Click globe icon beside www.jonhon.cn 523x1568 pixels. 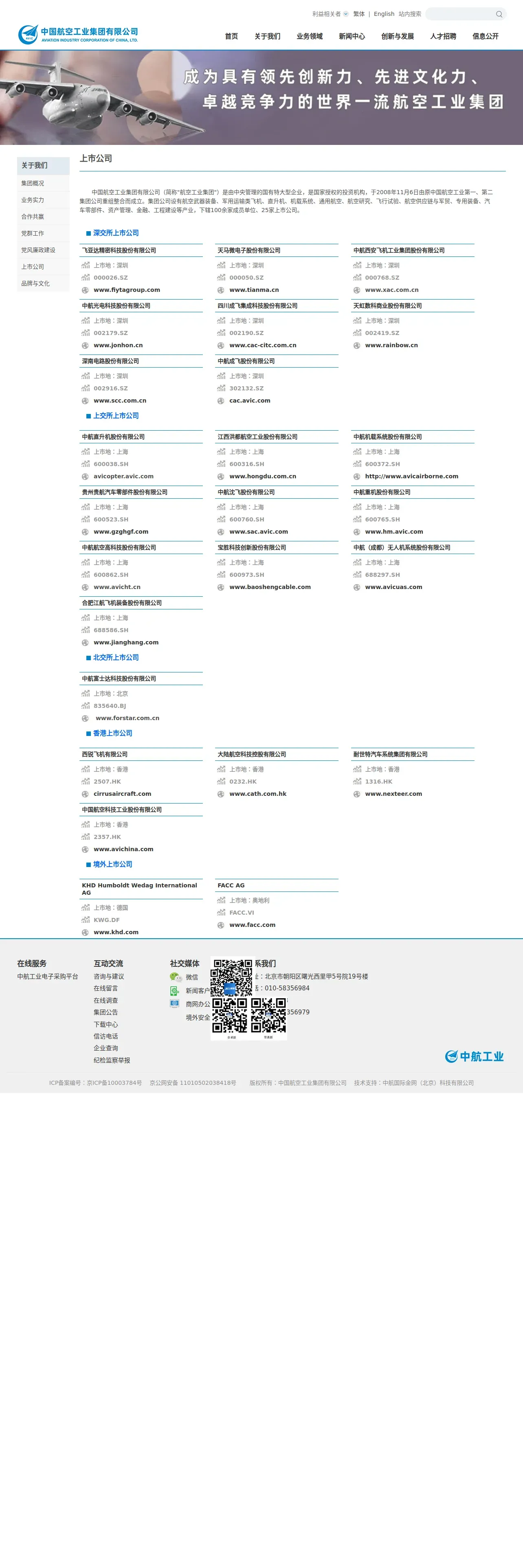85,346
